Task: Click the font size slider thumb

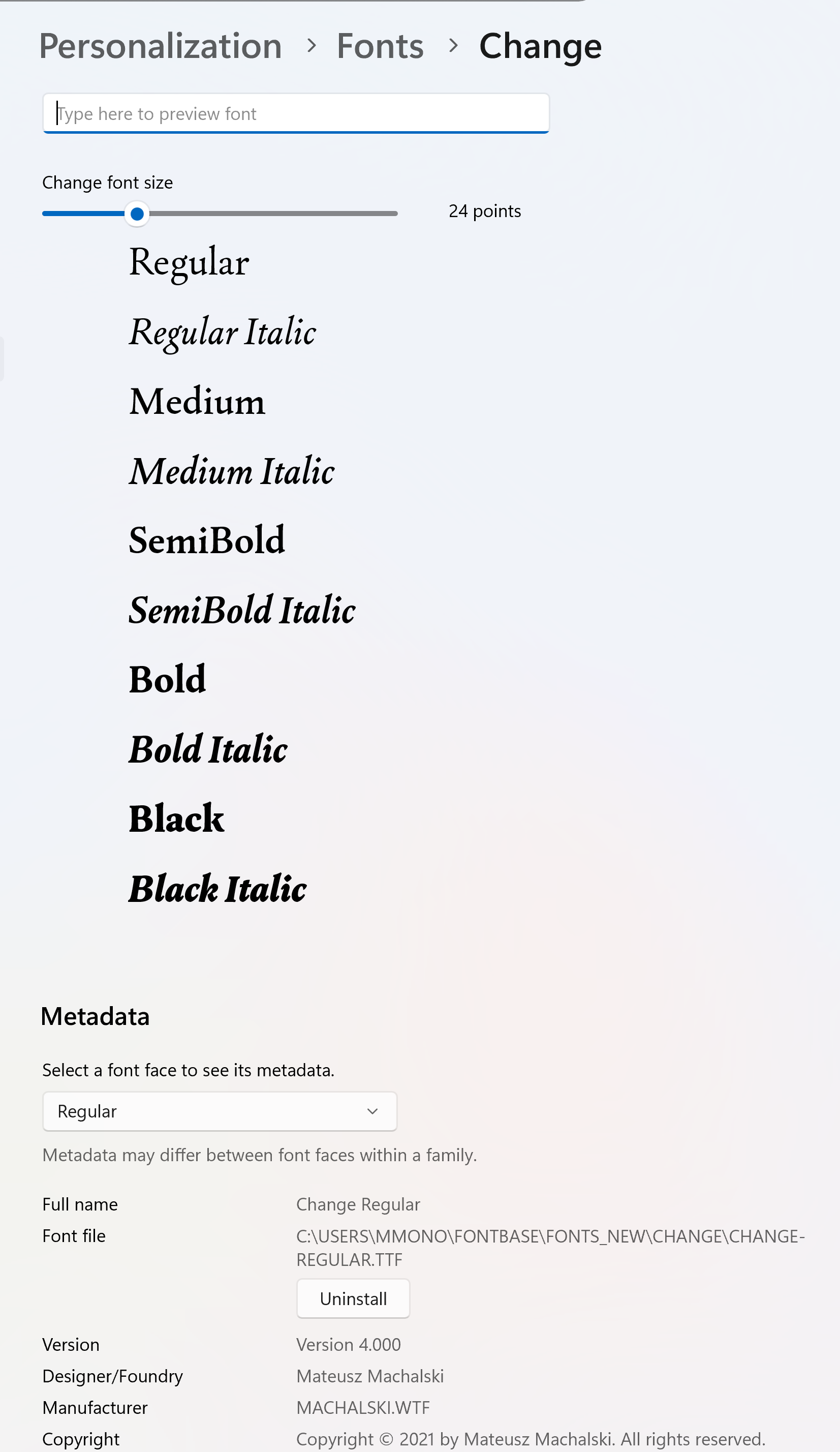Action: coord(137,214)
